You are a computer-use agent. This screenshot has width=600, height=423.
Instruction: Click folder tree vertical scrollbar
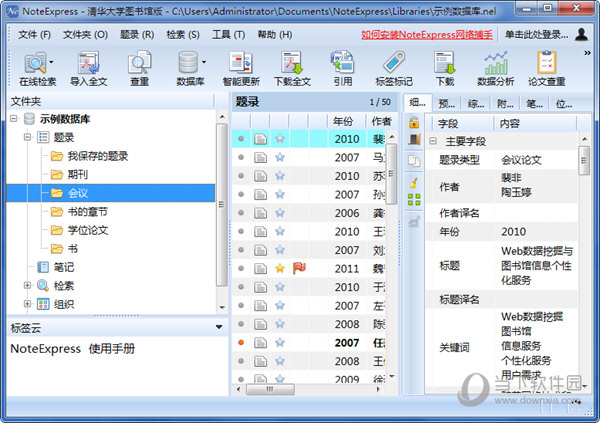pos(222,204)
